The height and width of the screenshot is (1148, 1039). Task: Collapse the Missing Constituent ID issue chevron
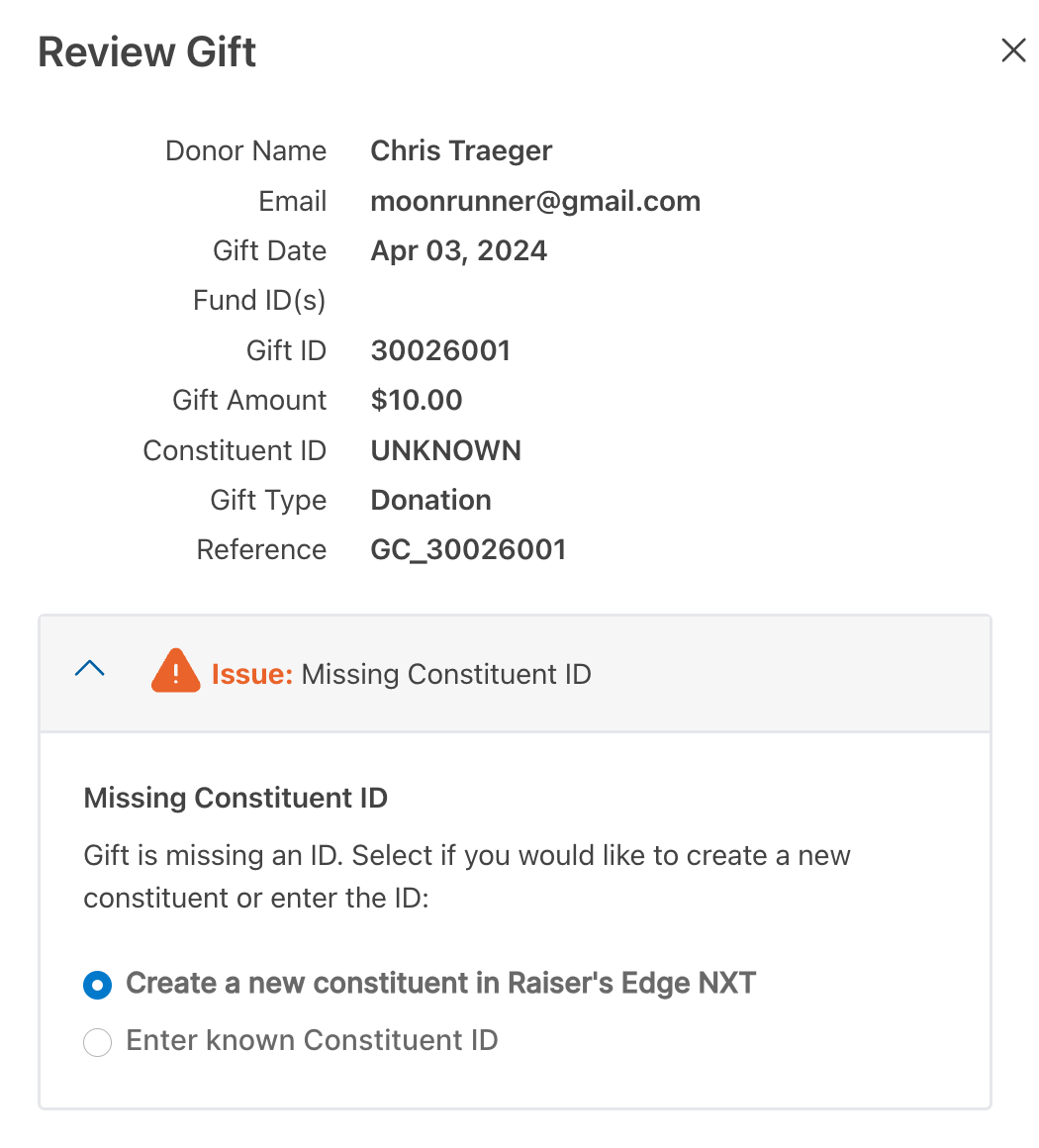tap(90, 668)
